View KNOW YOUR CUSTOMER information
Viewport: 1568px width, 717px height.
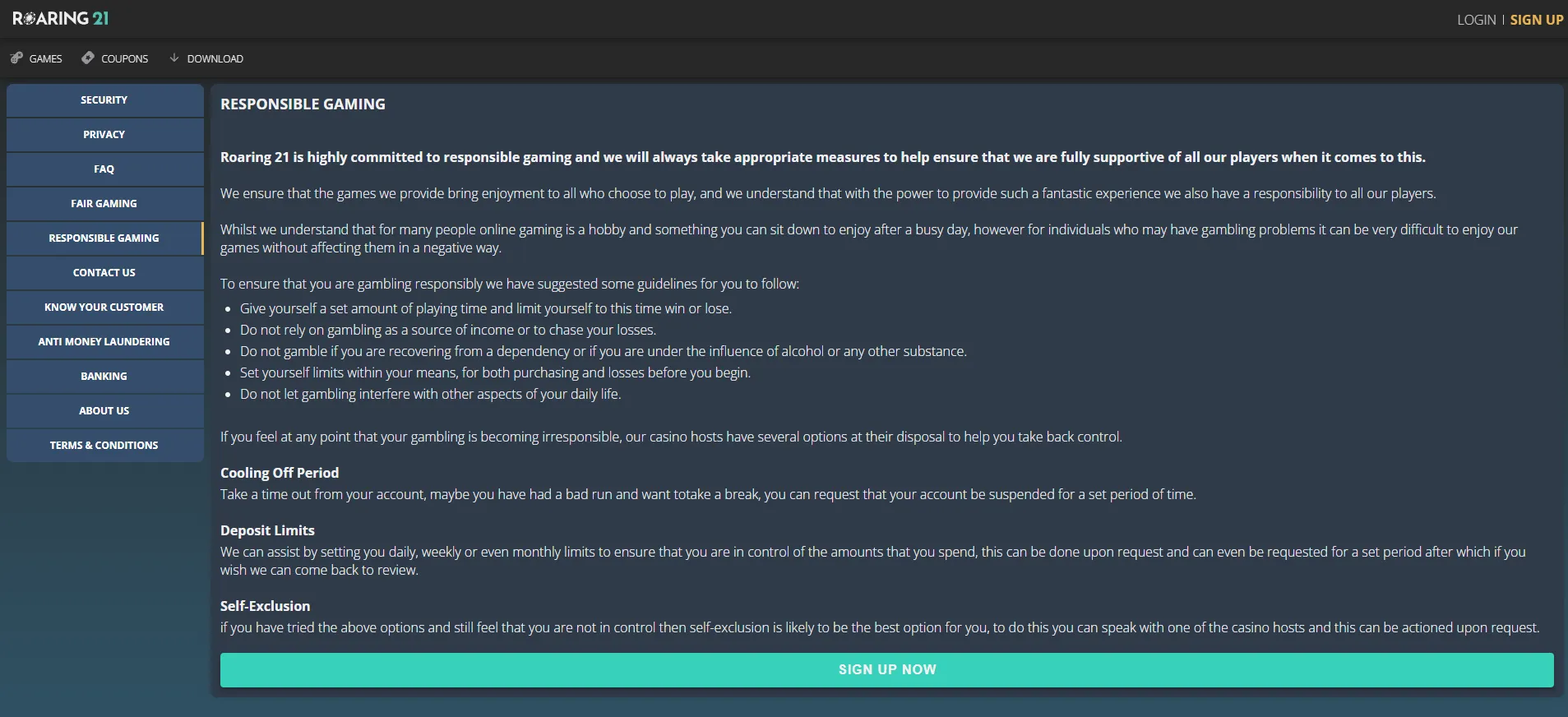pos(104,307)
